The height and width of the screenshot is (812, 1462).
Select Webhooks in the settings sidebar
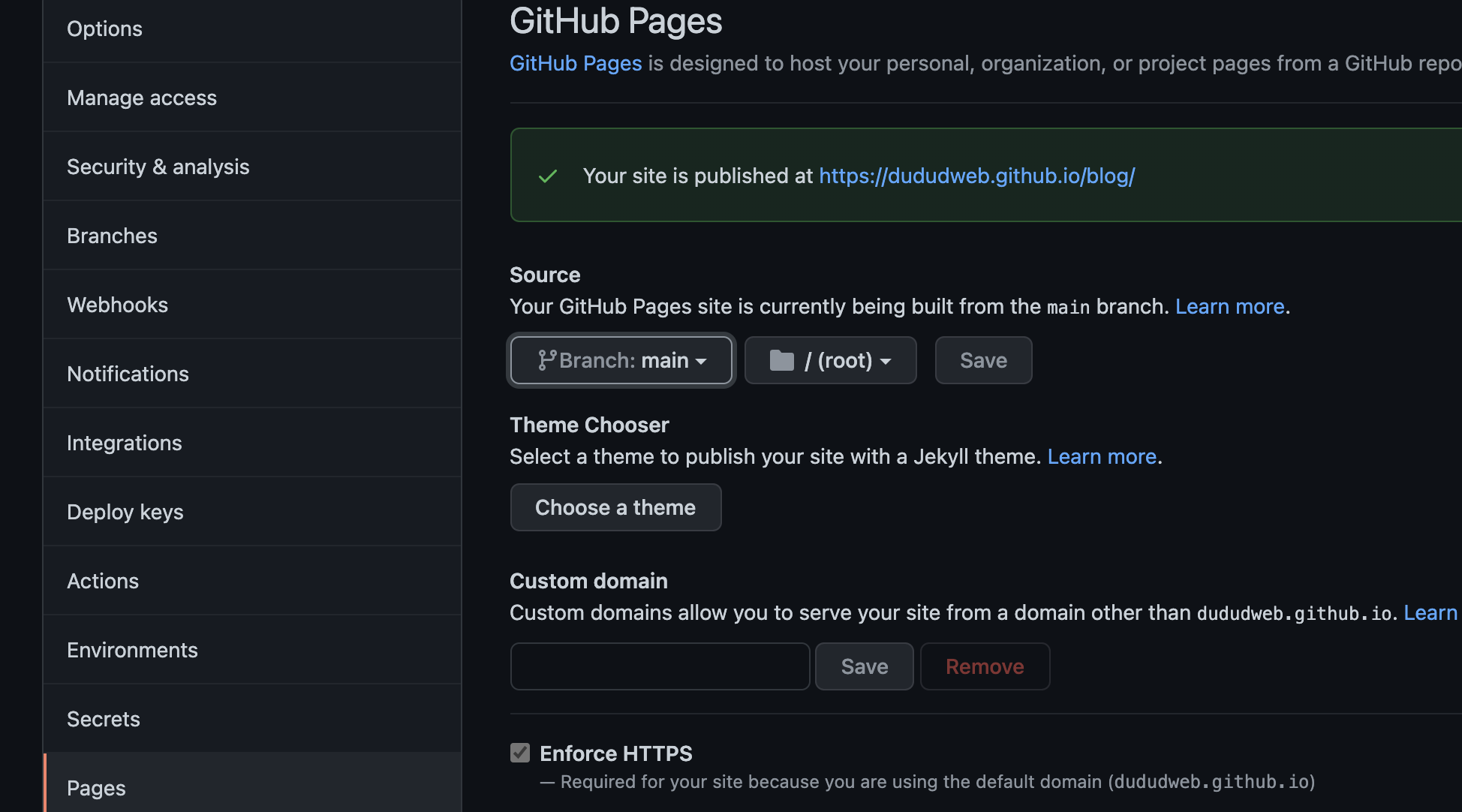[x=118, y=305]
